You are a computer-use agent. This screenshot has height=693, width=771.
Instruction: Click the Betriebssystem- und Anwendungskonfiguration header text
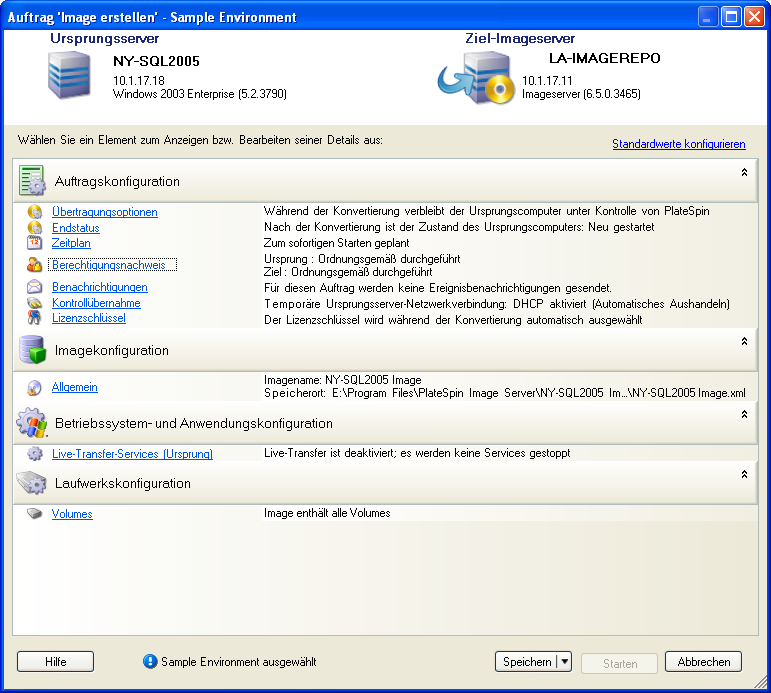click(x=194, y=423)
